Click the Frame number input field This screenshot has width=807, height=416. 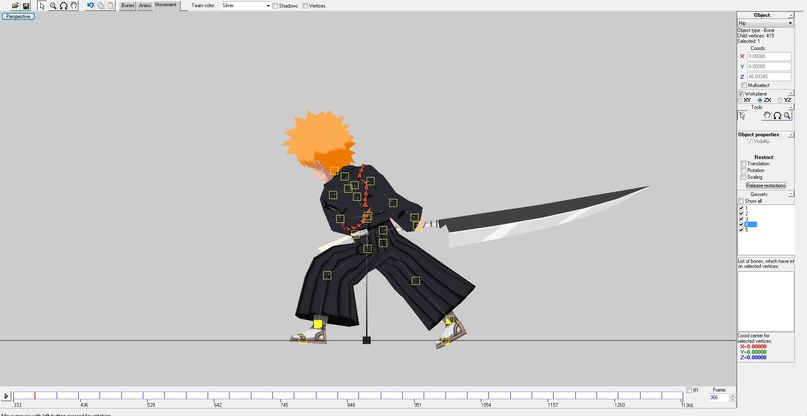pyautogui.click(x=718, y=397)
